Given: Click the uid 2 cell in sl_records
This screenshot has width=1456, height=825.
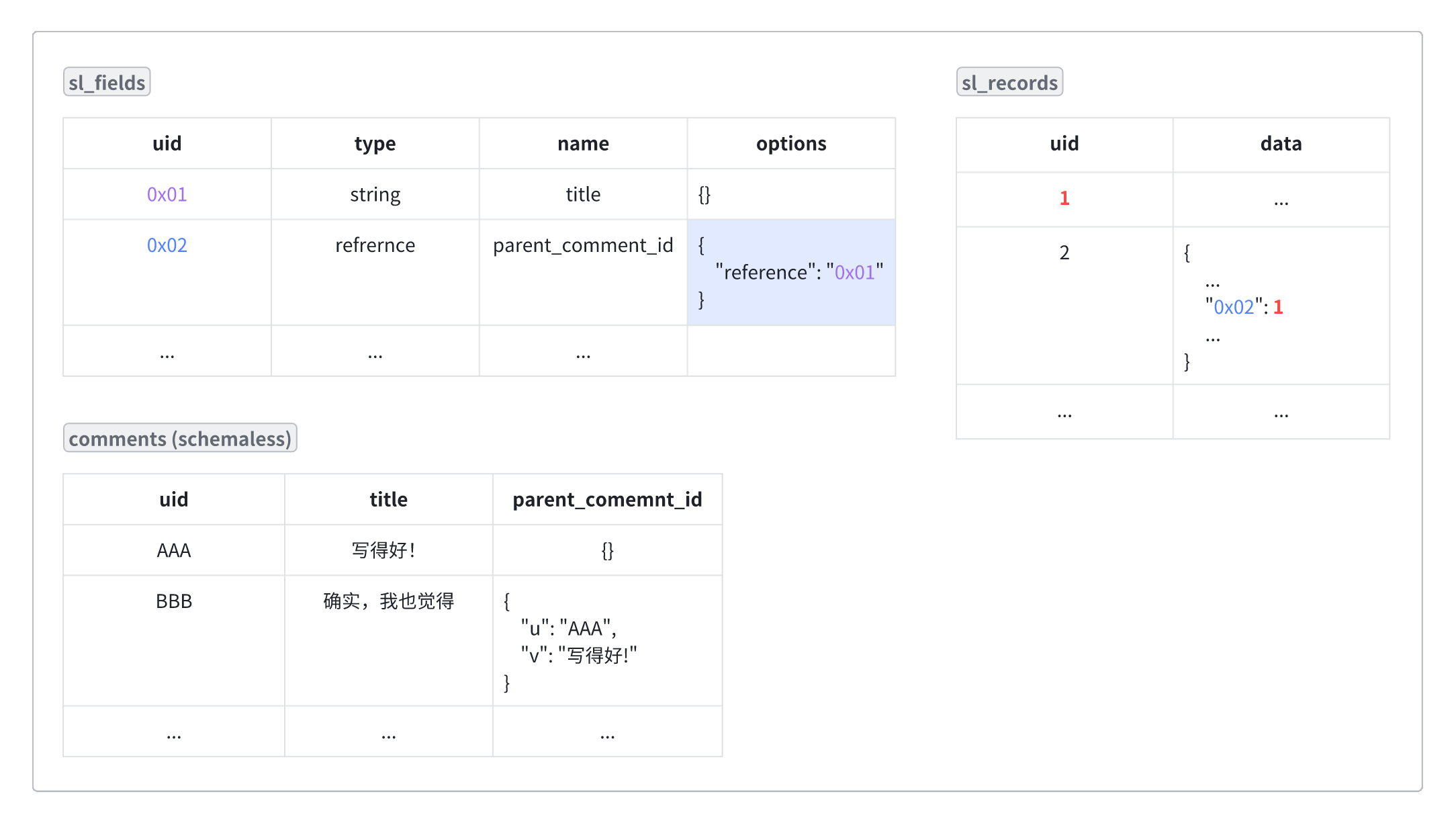Looking at the screenshot, I should (x=1064, y=253).
